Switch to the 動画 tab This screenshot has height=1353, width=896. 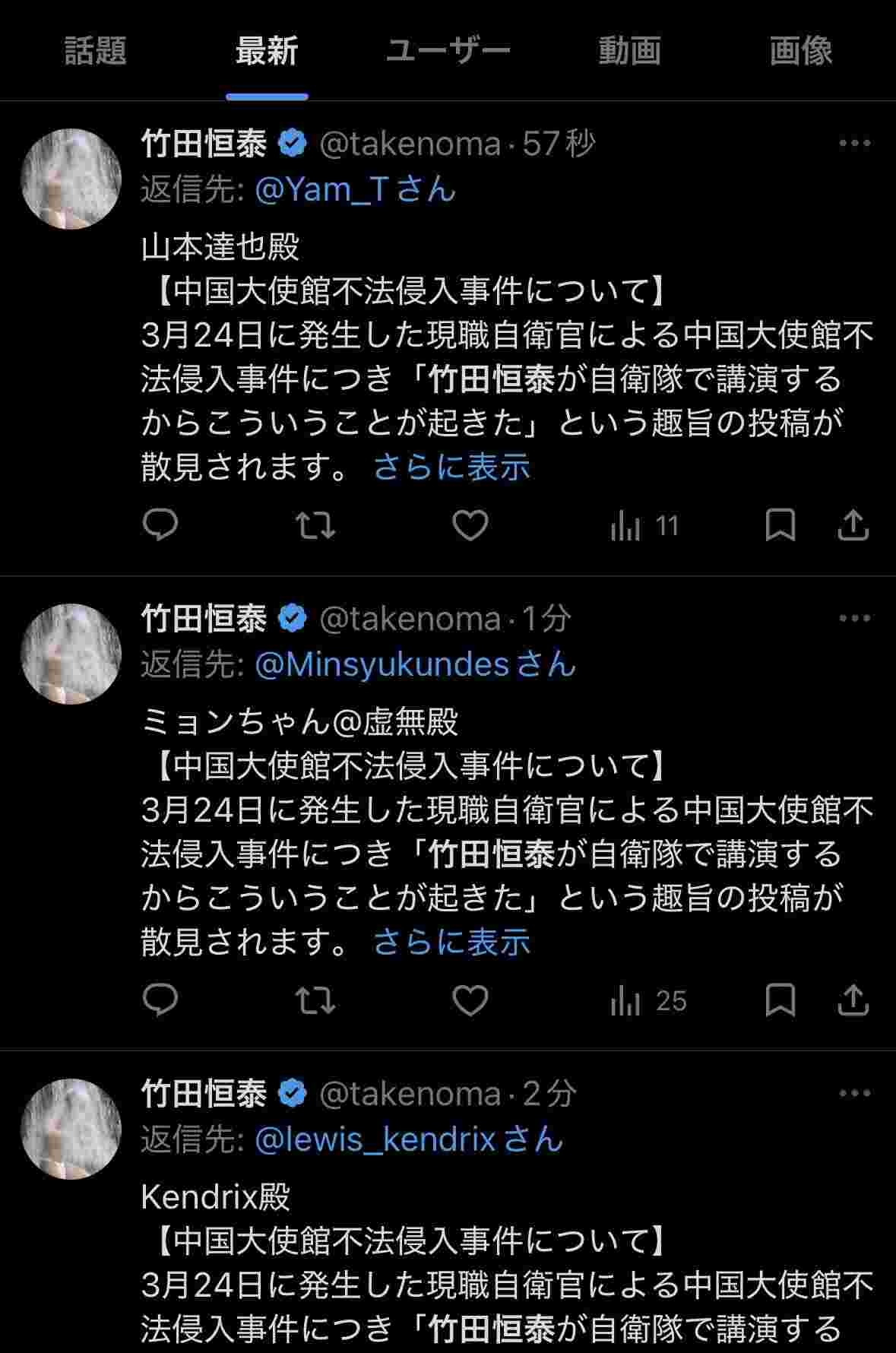pyautogui.click(x=629, y=51)
